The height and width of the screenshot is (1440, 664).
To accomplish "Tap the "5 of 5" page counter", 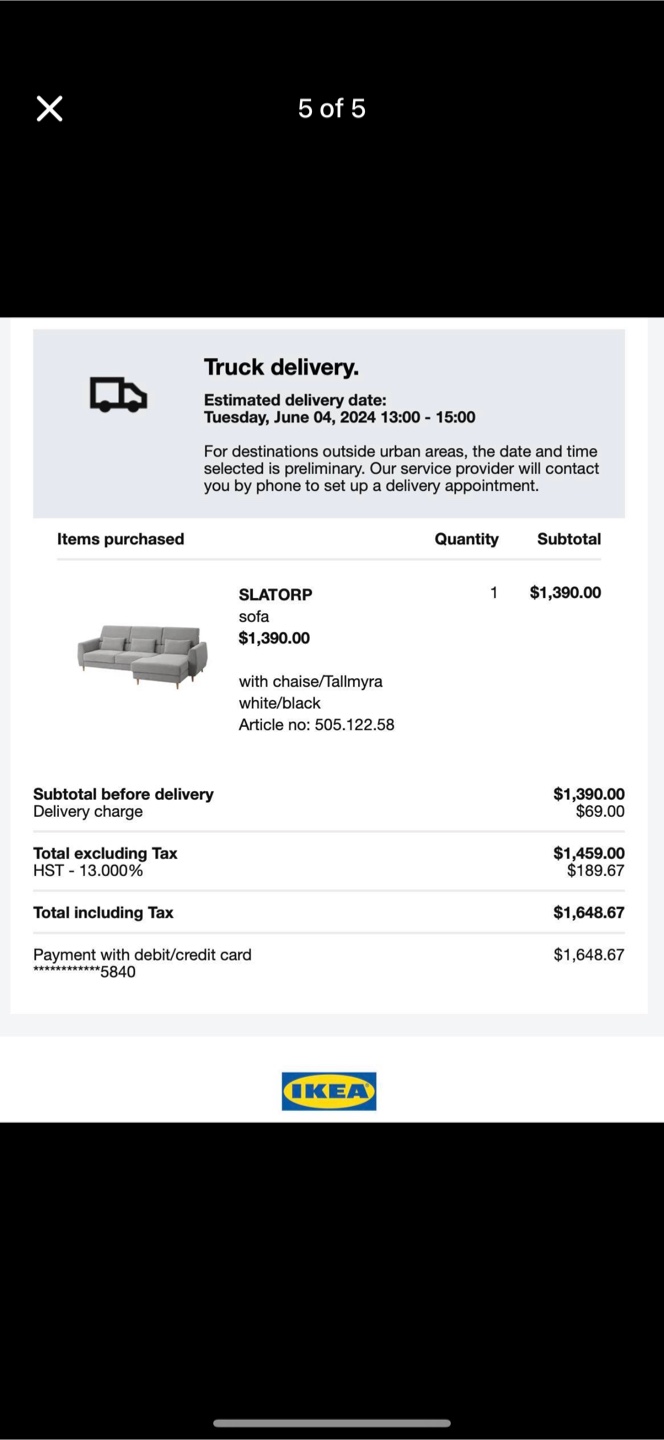I will (x=331, y=108).
